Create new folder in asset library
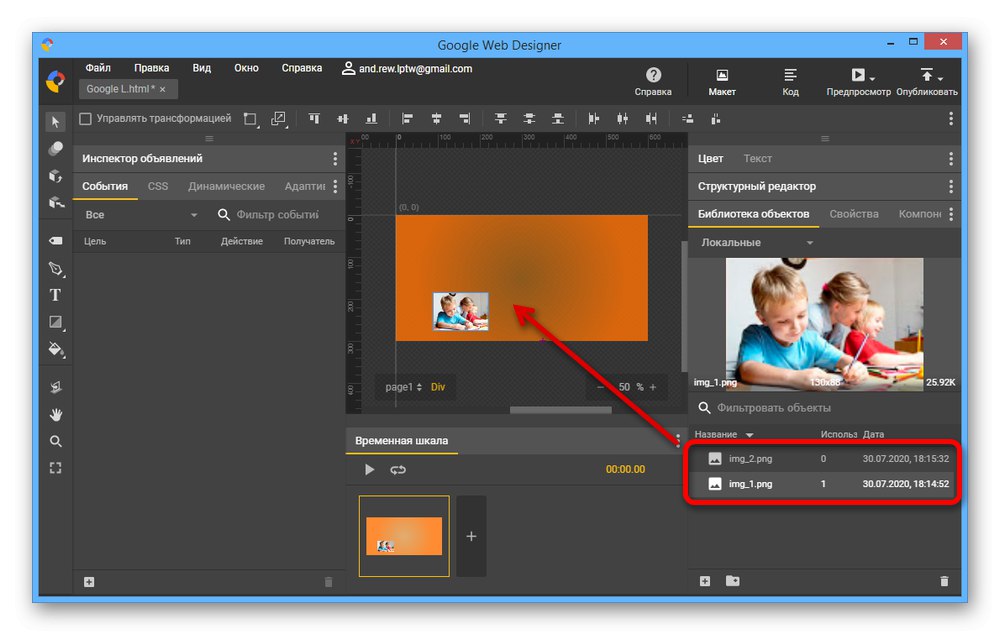This screenshot has height=635, width=1000. pos(733,581)
